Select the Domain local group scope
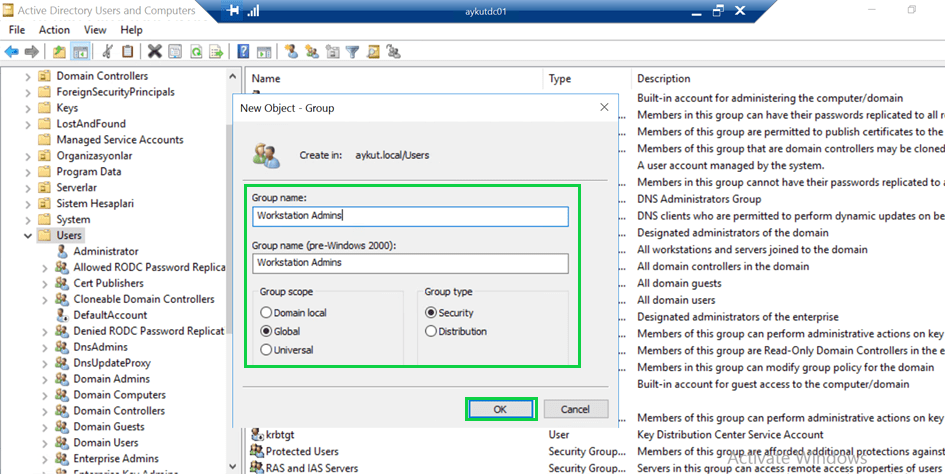Screen dimensions: 945x474 [266, 313]
